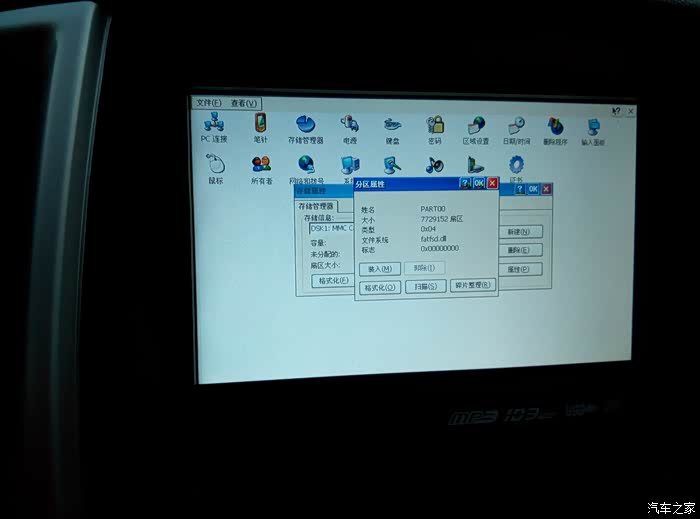700x519 pixels.
Task: Open the 网络和拨号 network connections icon
Action: pyautogui.click(x=306, y=169)
